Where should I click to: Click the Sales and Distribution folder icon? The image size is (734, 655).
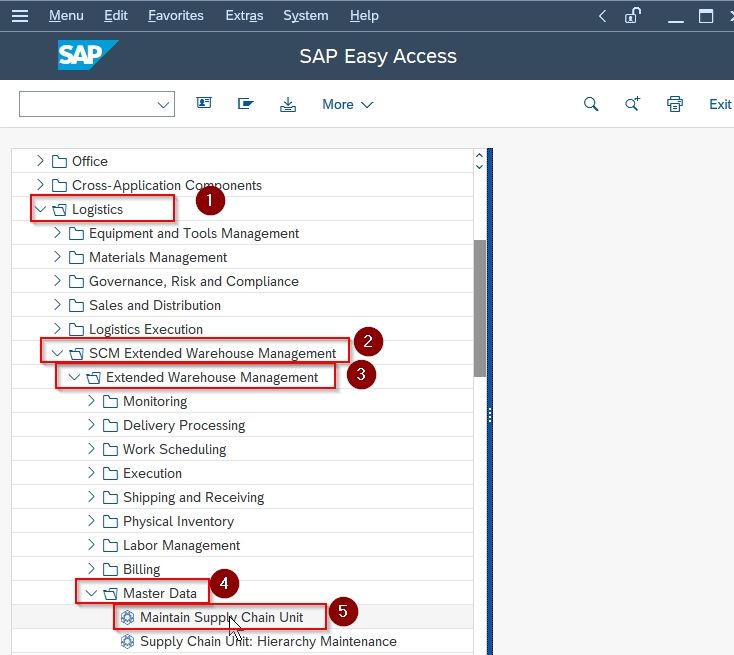coord(76,305)
